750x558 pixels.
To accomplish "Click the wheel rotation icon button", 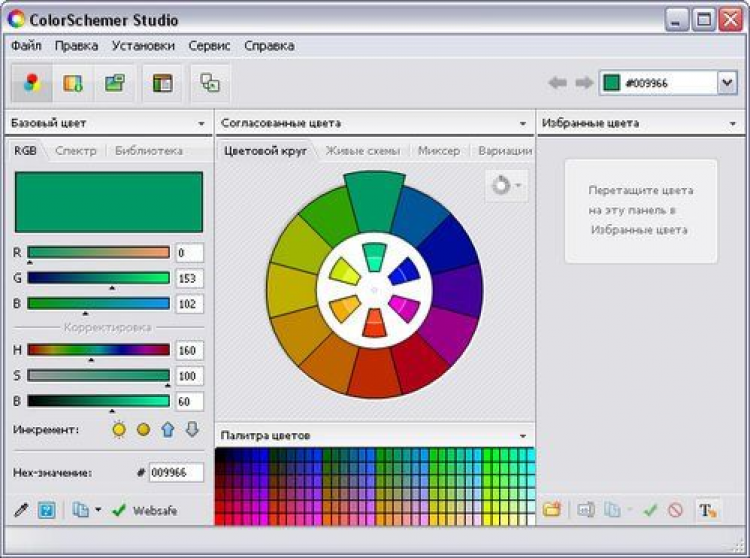I will [501, 185].
